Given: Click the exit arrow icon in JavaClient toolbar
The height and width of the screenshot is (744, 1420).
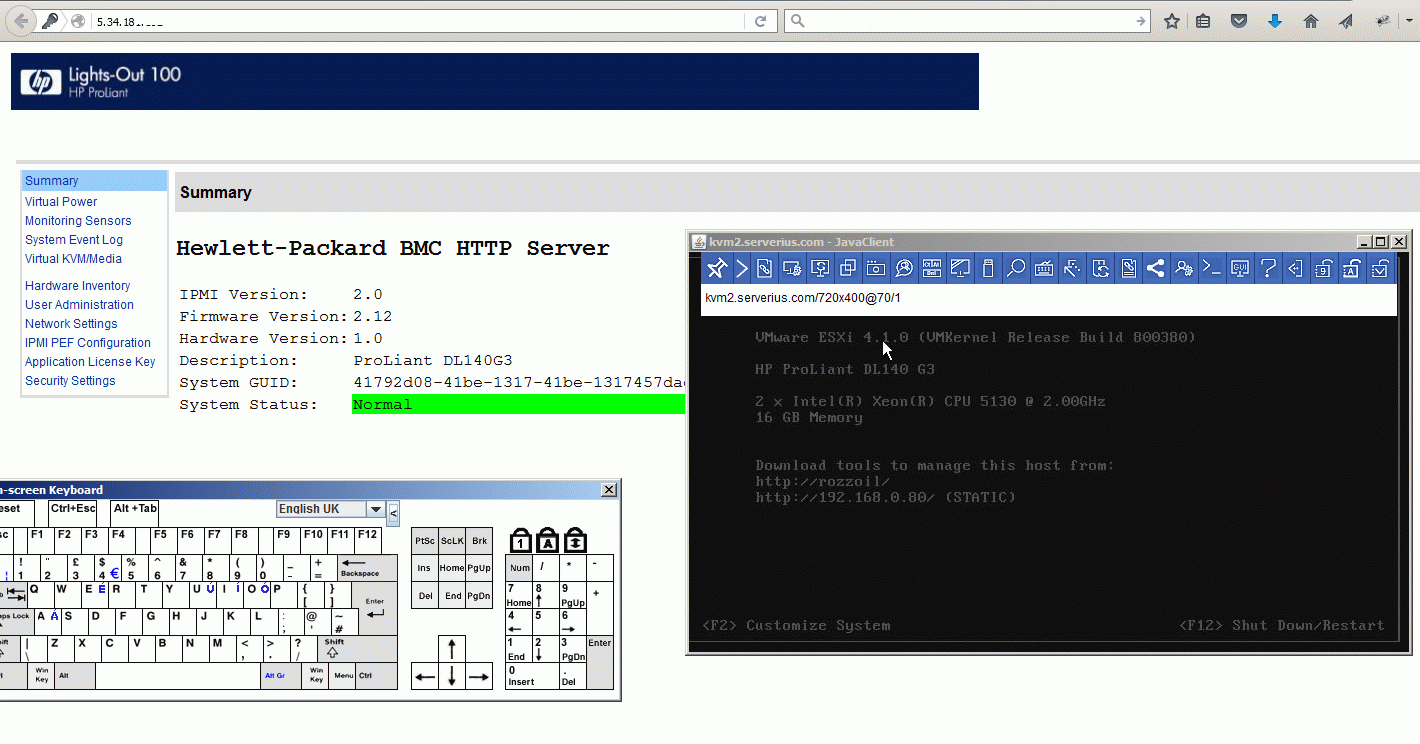Looking at the screenshot, I should point(1296,268).
